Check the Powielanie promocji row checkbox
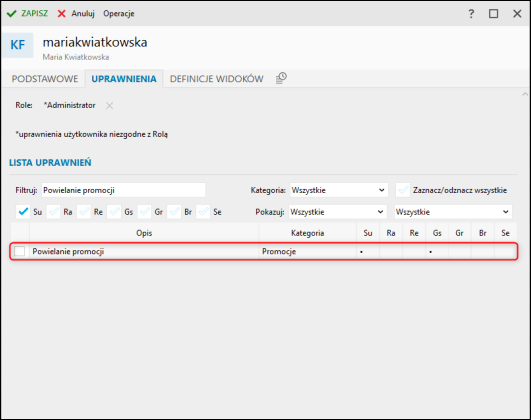Screen dimensions: 531x420 pyautogui.click(x=20, y=251)
